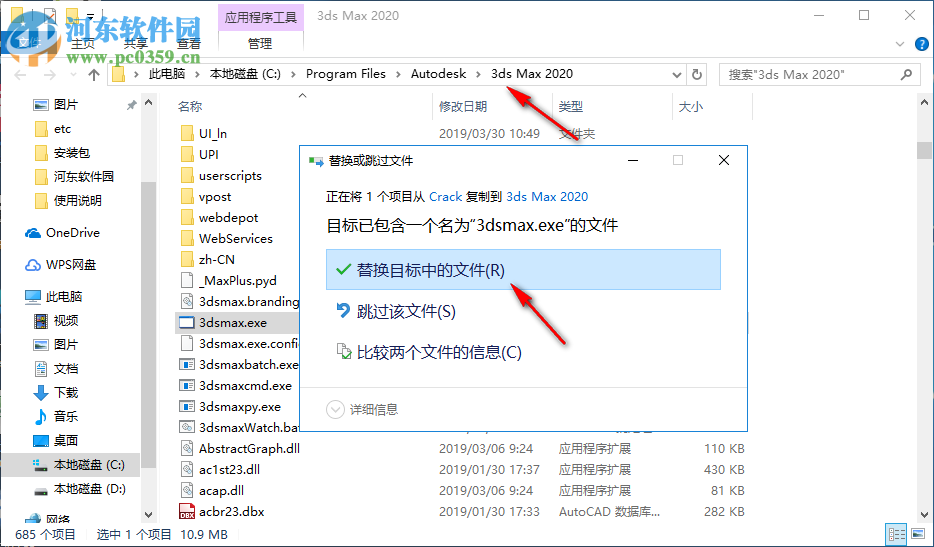
Task: Click the blue undo arrow icon beside skip option
Action: pyautogui.click(x=343, y=310)
